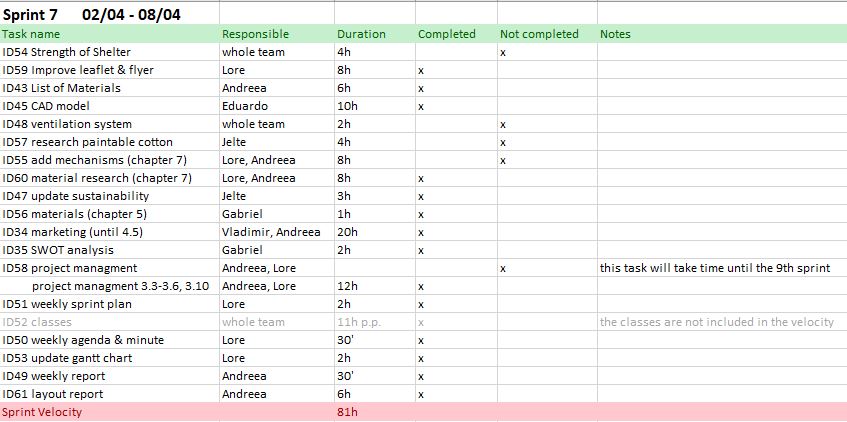This screenshot has height=422, width=847.
Task: Select the ID54 Strength of Shelter cell
Action: (110, 52)
